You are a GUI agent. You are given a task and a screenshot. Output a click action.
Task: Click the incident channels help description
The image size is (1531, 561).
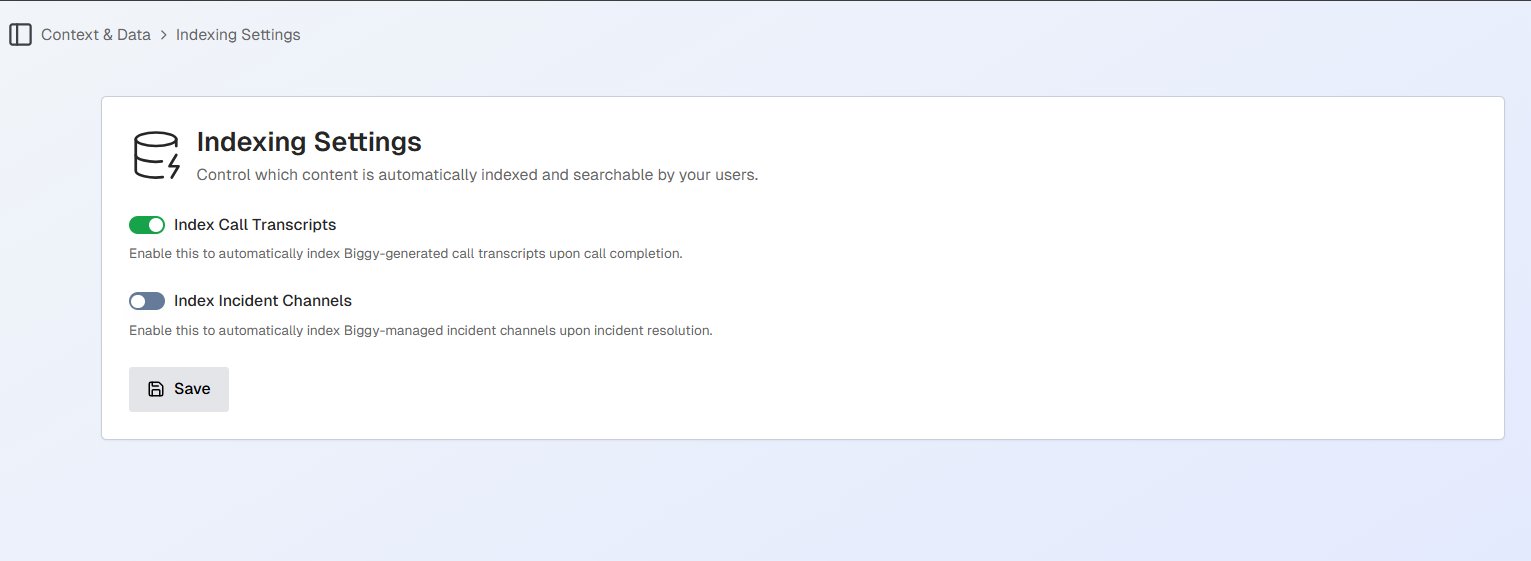pyautogui.click(x=420, y=330)
